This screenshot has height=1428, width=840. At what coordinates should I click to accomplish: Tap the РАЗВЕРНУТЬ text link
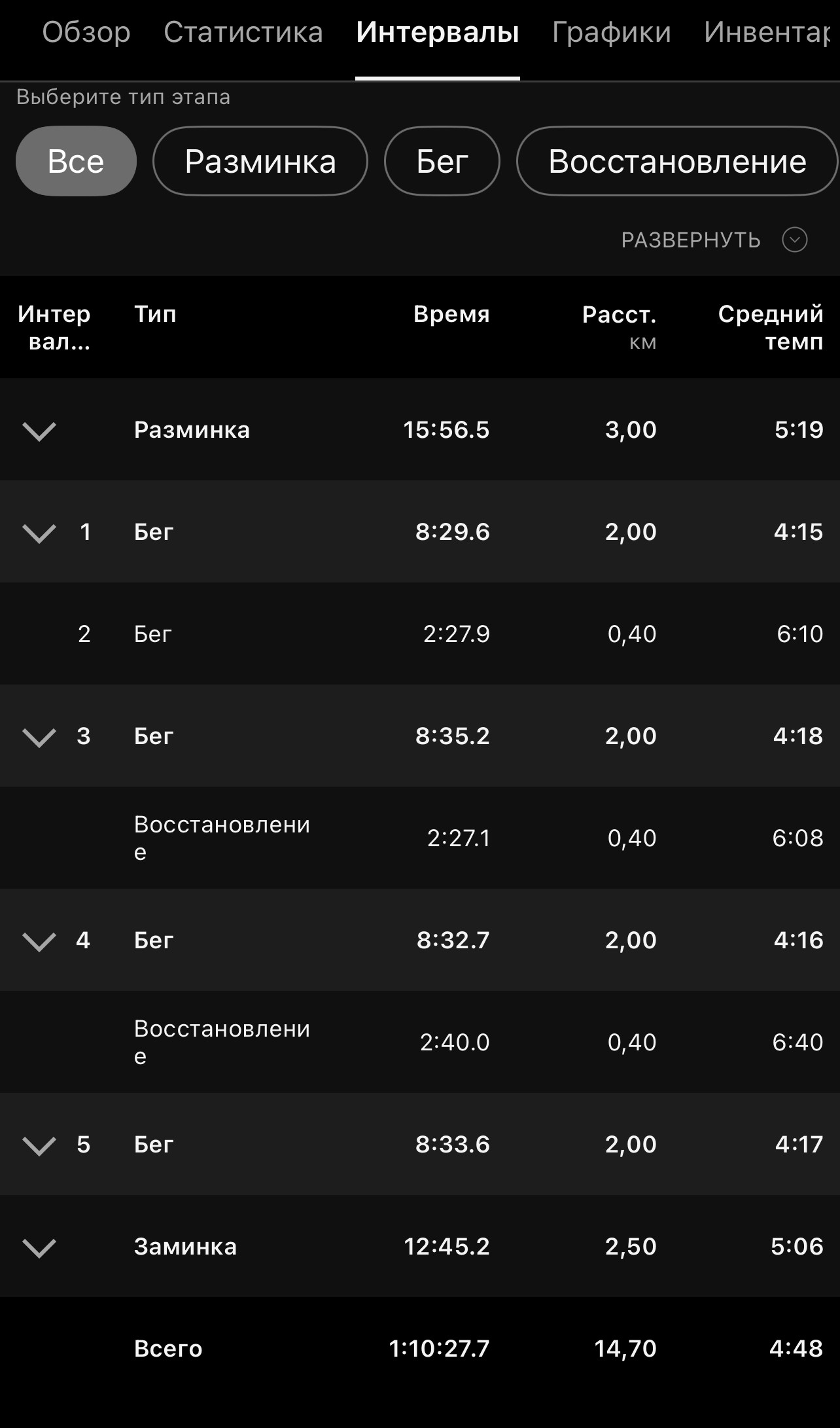coord(691,240)
